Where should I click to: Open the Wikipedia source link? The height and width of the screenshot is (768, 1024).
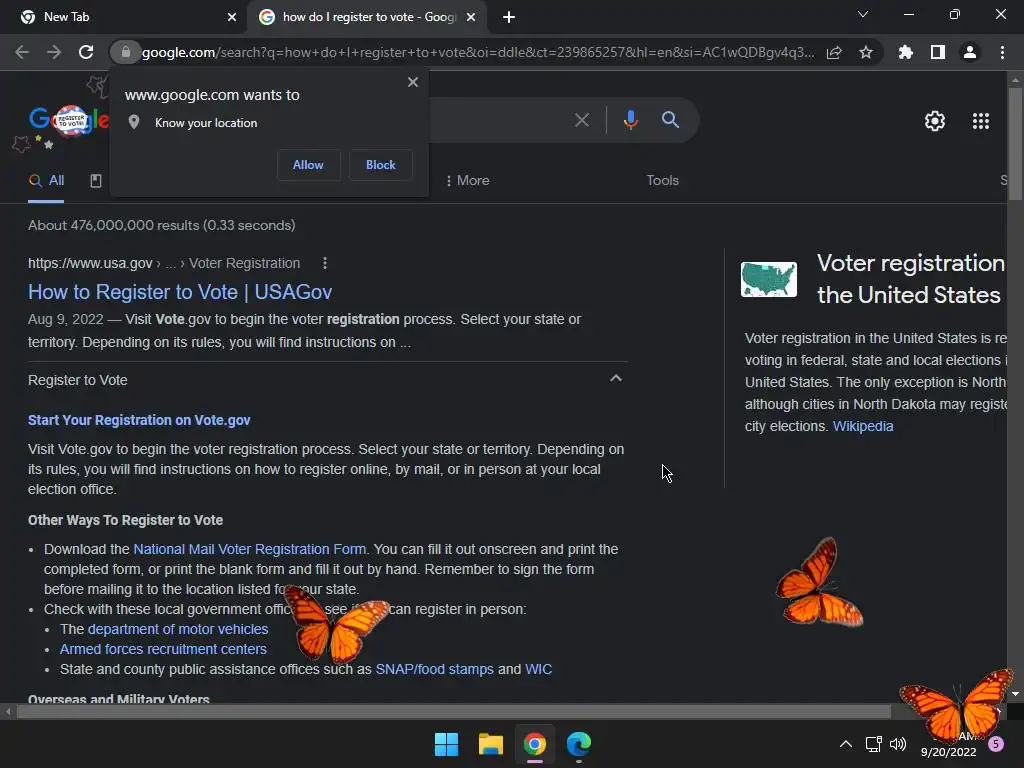863,426
